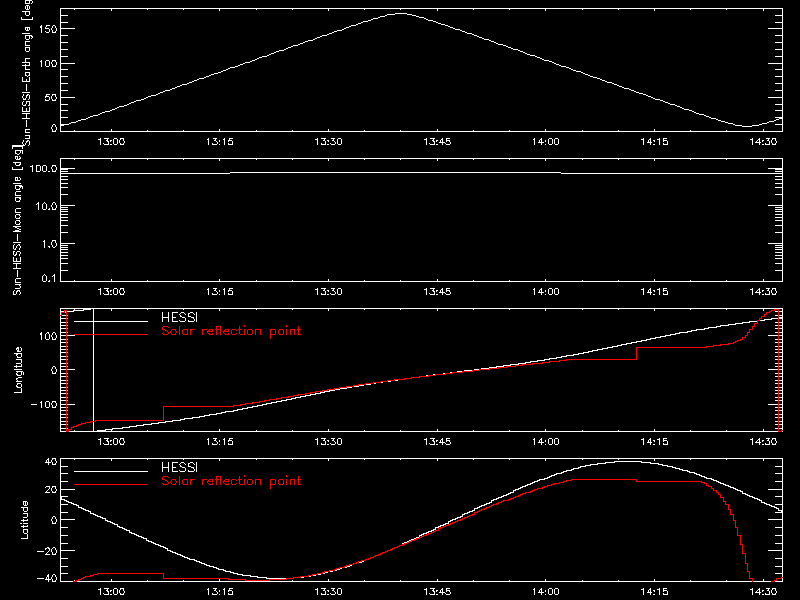Click 14:15 label under Moon angle plot

[x=655, y=291]
